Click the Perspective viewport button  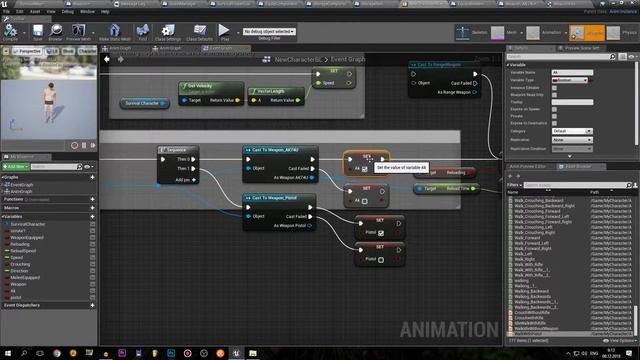tap(27, 51)
